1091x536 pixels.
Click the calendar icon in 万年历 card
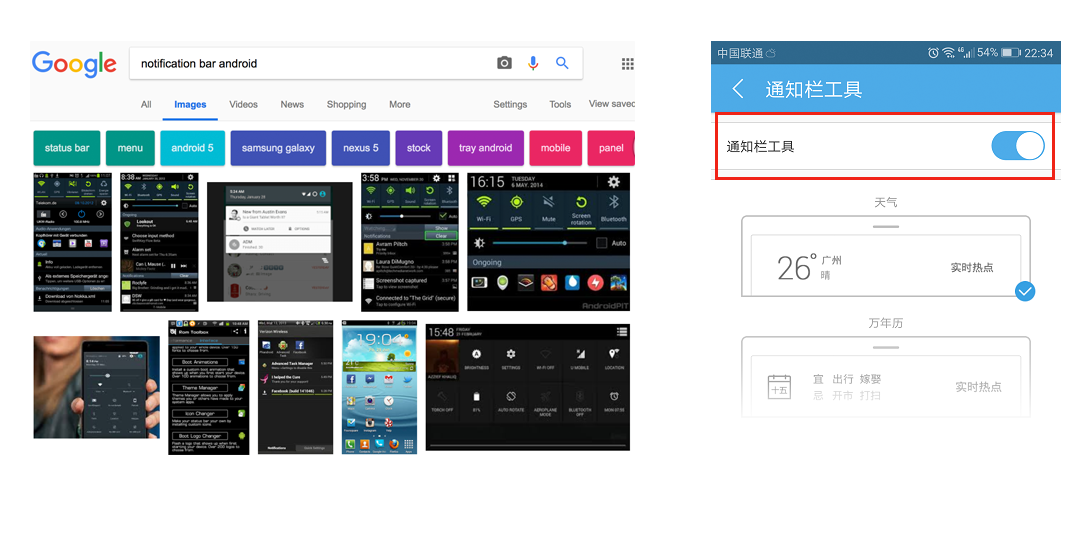click(779, 387)
